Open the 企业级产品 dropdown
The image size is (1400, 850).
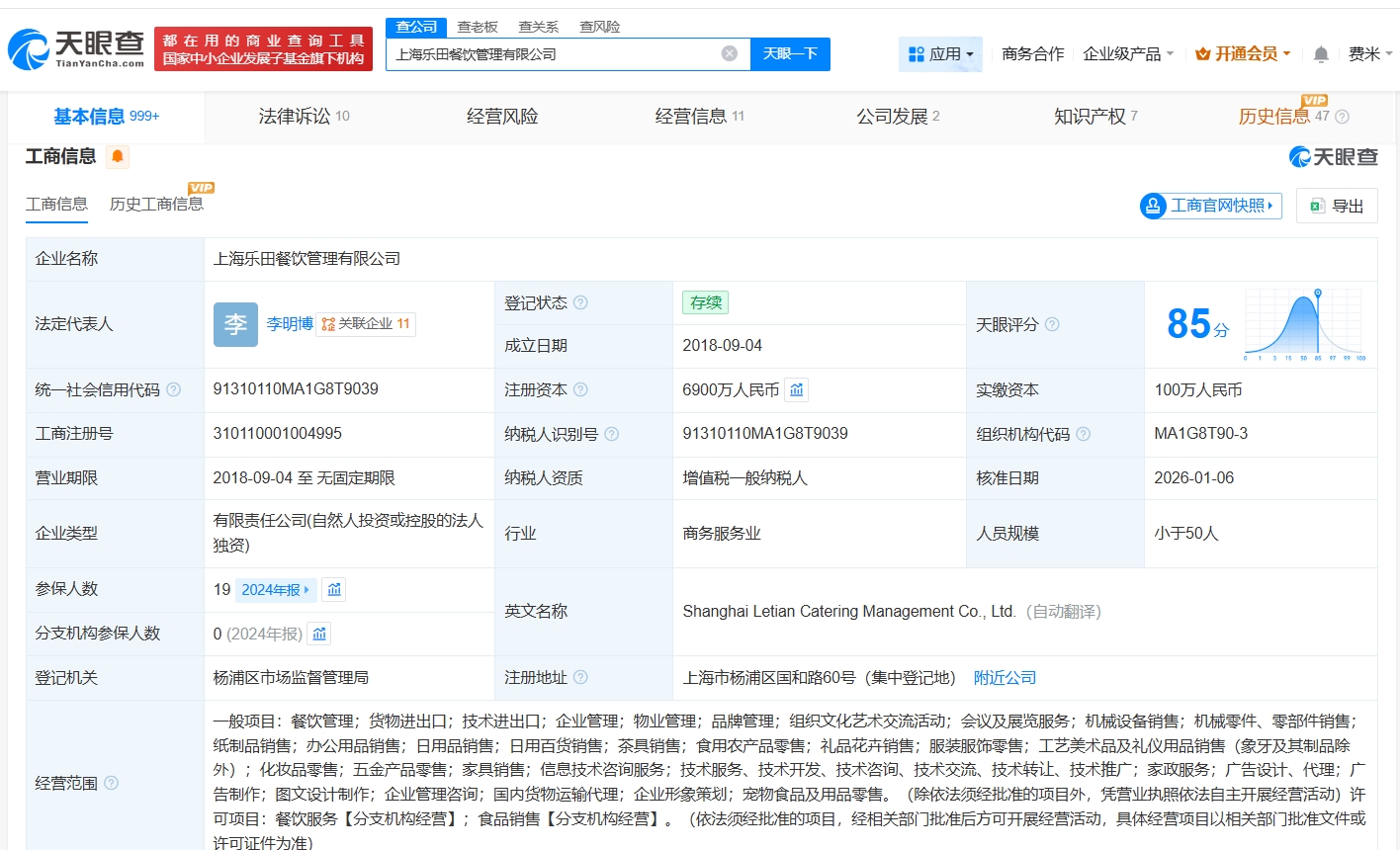pyautogui.click(x=1128, y=54)
